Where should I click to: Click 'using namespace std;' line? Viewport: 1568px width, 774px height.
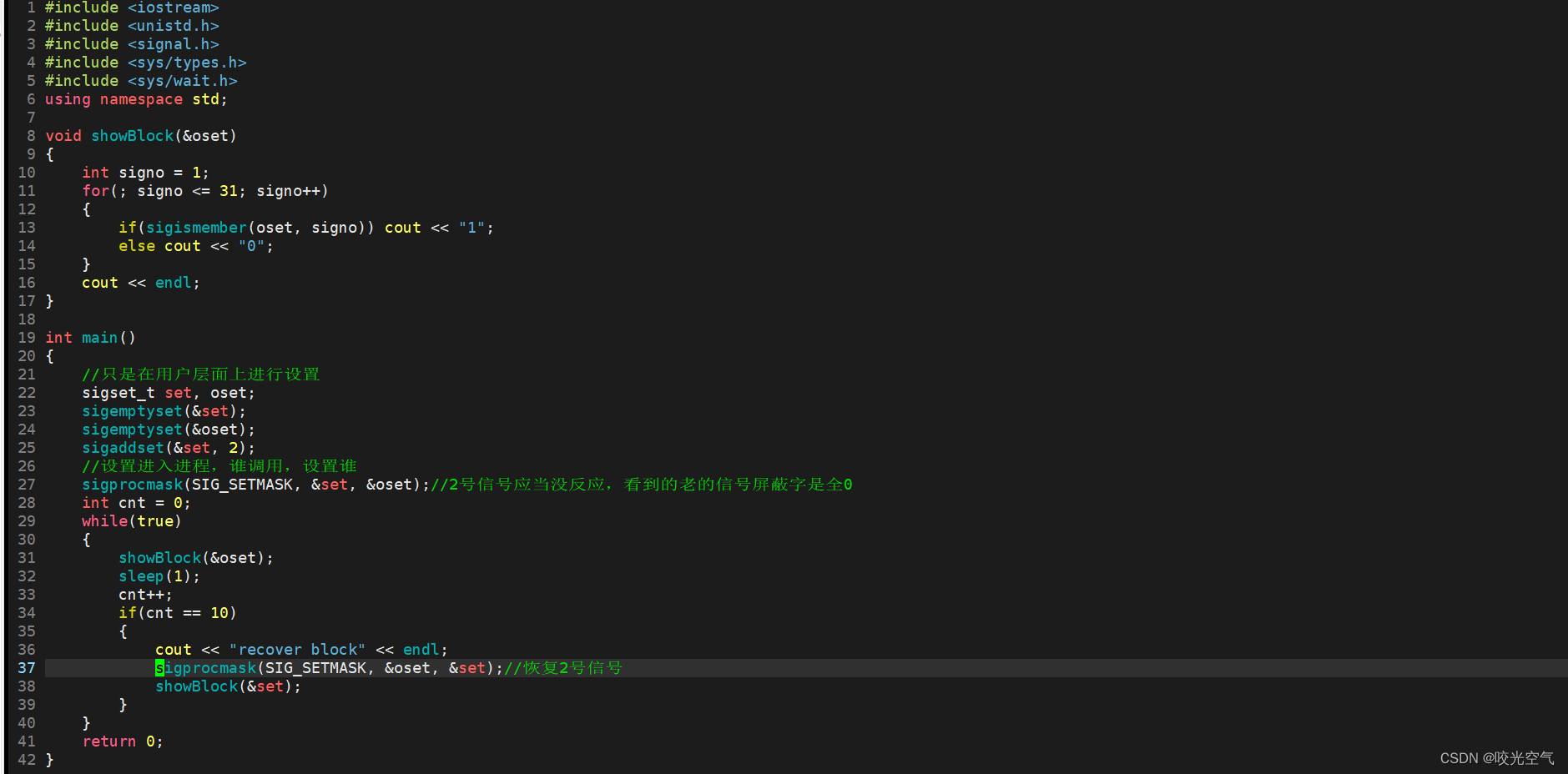(136, 99)
